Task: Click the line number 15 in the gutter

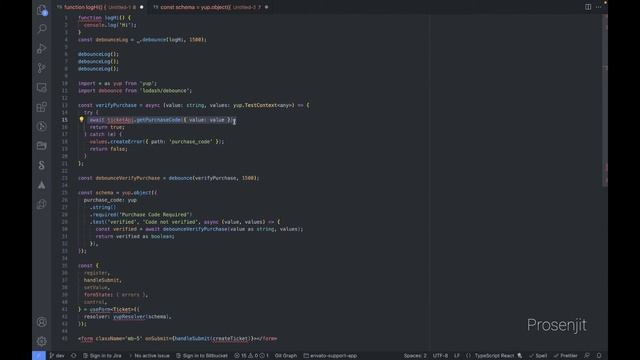Action: click(65, 120)
